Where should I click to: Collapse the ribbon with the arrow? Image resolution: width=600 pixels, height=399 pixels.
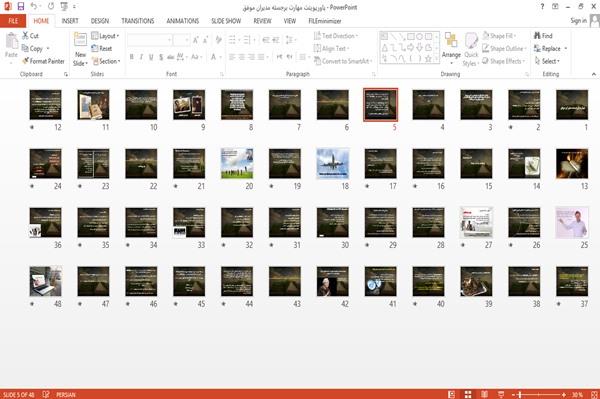[594, 74]
